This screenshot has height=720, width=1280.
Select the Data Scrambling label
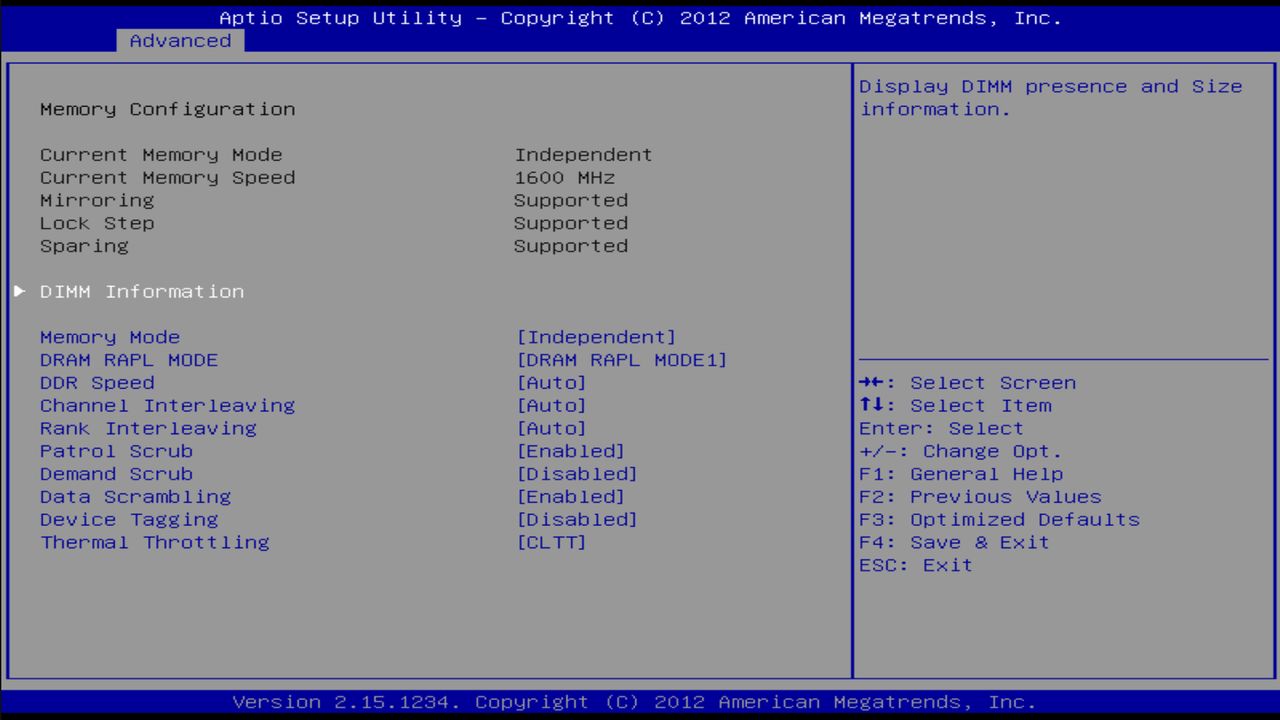point(135,497)
